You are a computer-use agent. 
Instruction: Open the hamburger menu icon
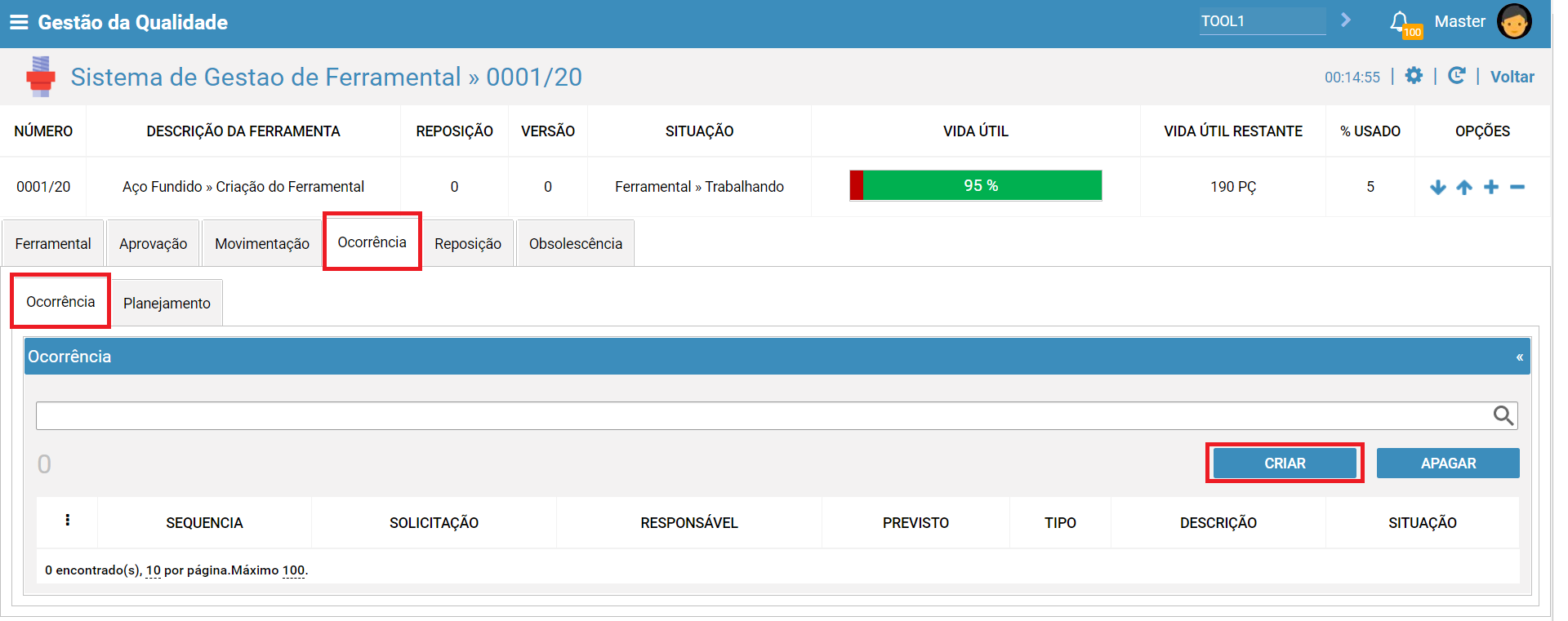pos(19,22)
